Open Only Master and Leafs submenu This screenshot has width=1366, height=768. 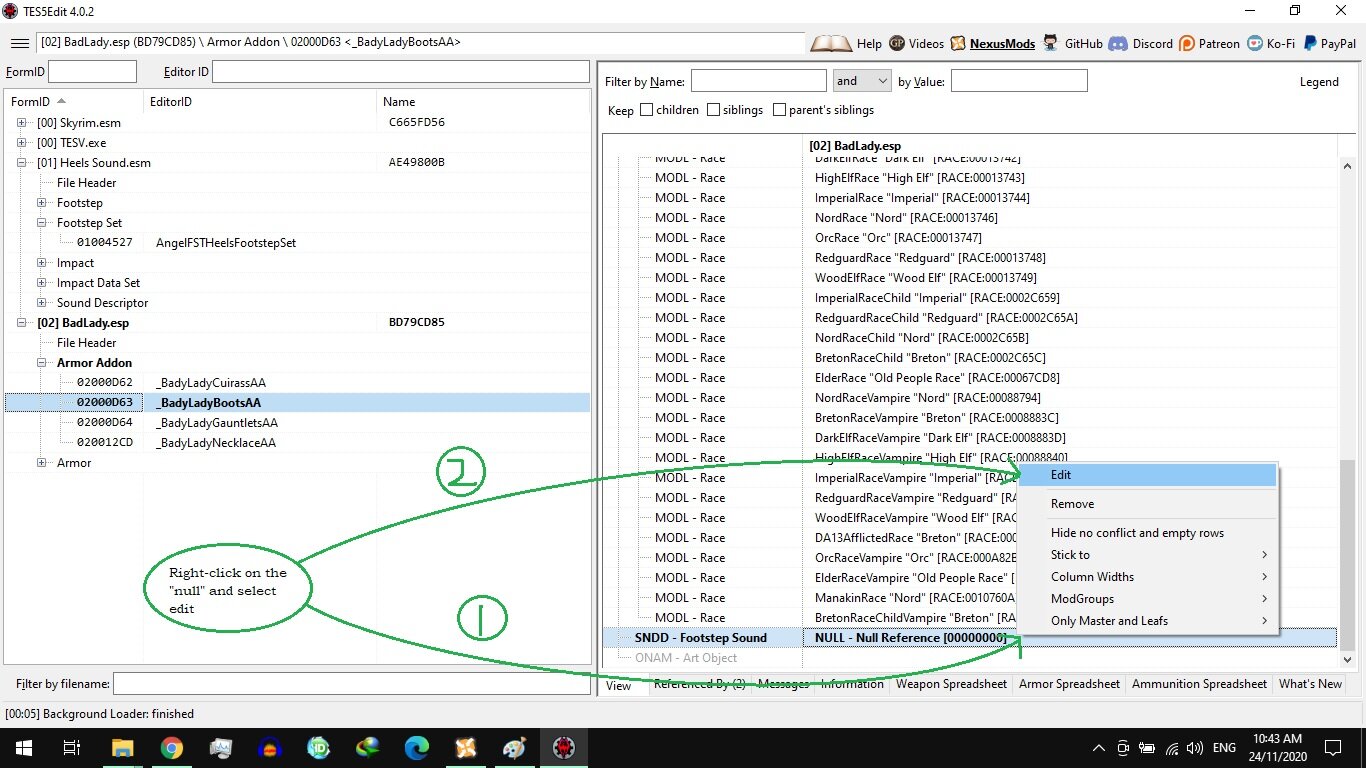1147,621
